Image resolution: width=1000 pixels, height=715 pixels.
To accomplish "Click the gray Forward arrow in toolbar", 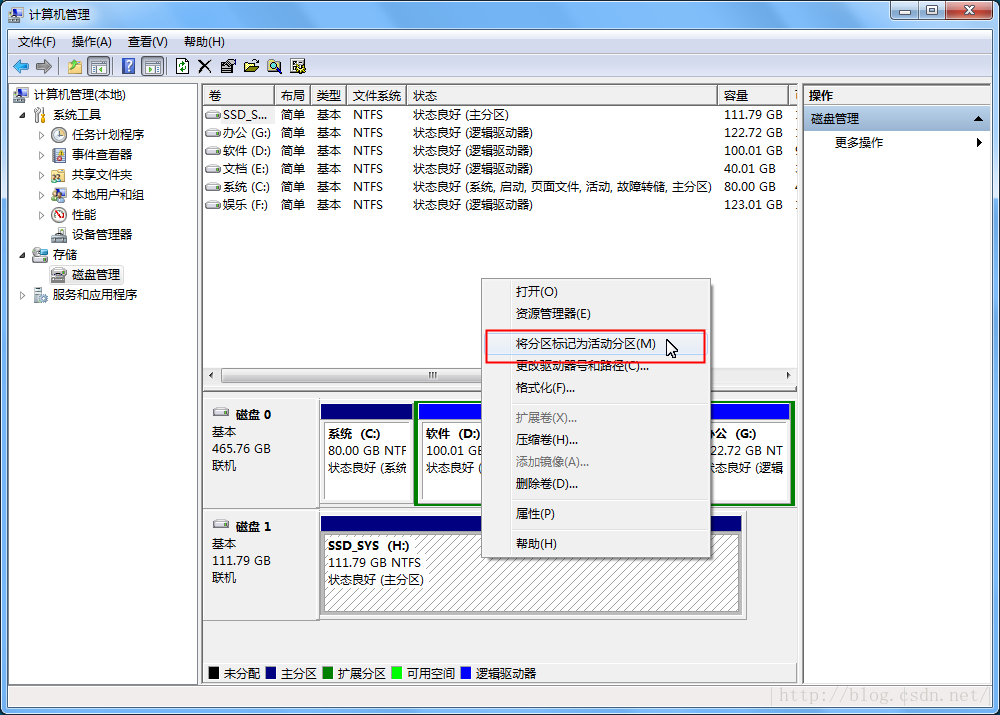I will (44, 66).
